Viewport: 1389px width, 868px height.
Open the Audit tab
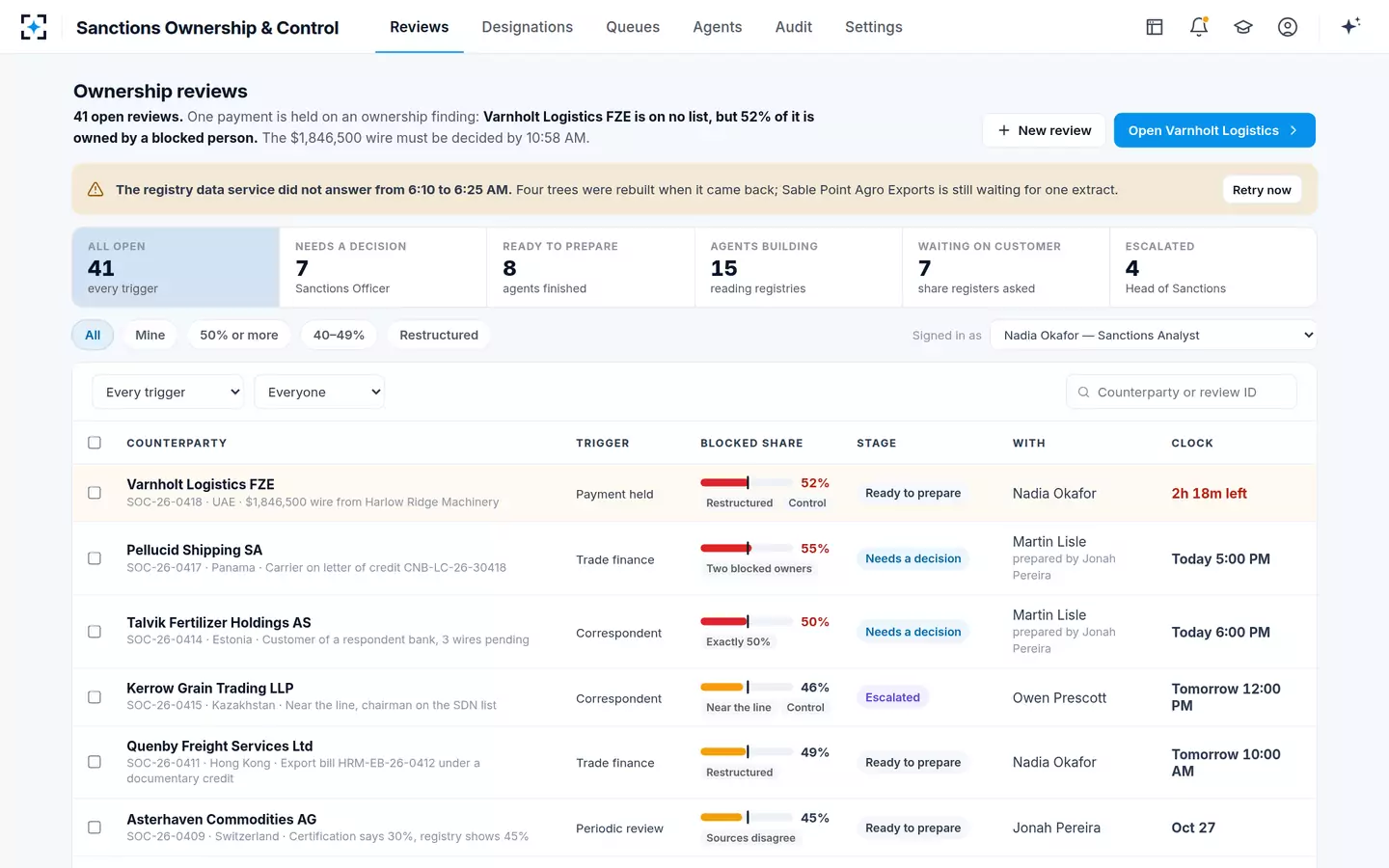tap(794, 27)
